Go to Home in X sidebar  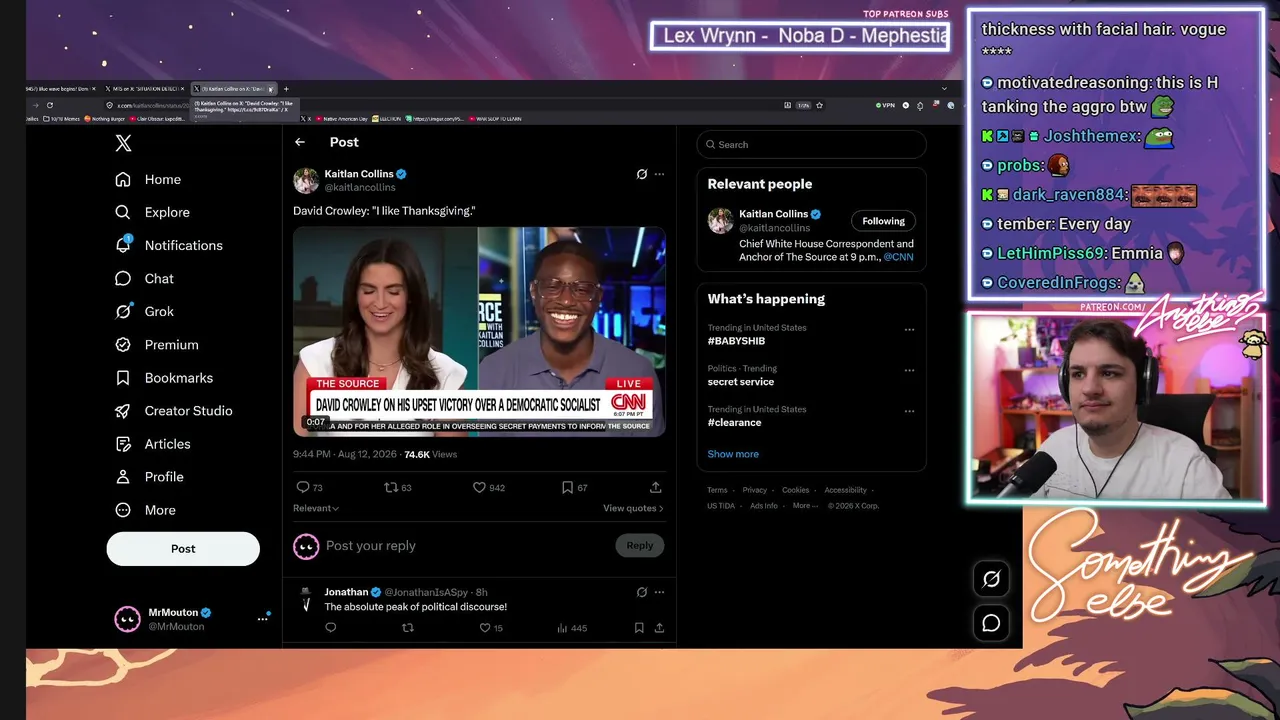click(x=148, y=179)
